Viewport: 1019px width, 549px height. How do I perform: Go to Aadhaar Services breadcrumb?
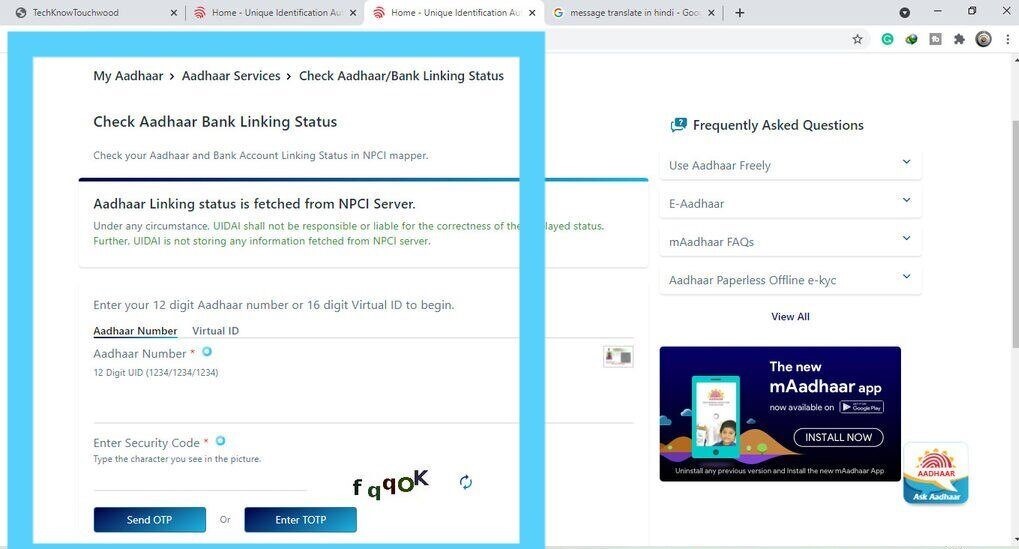point(231,76)
